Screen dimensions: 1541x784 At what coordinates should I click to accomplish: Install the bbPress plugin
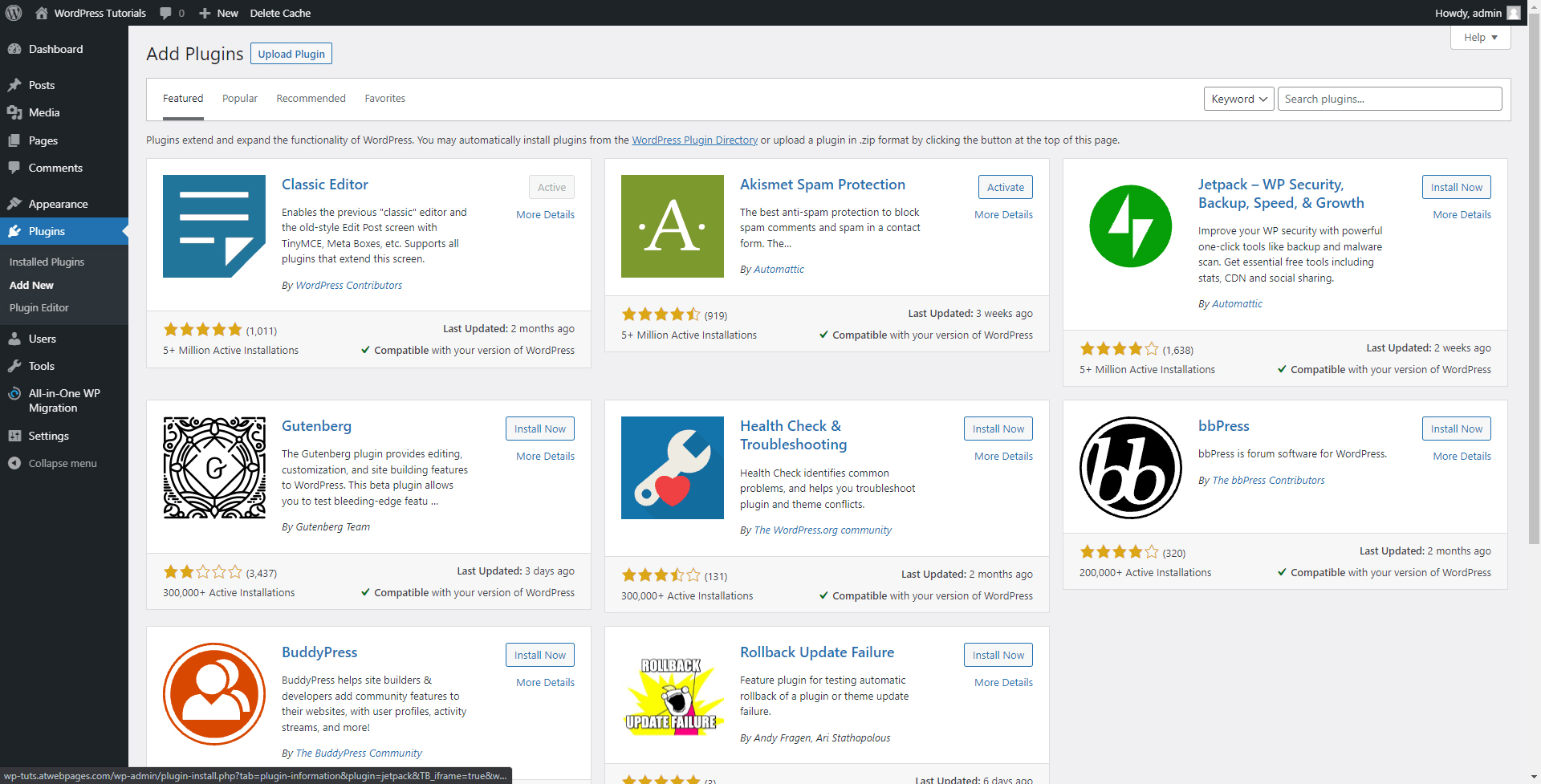click(1456, 429)
